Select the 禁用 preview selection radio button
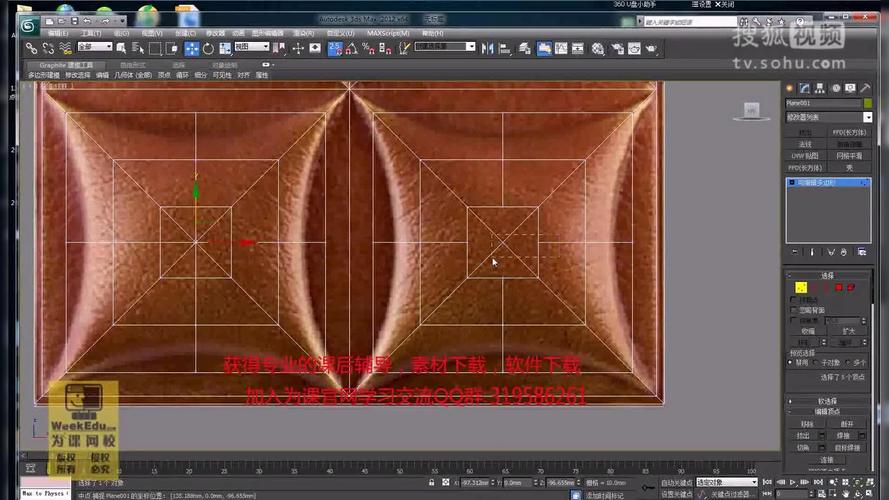Screen dimensions: 889x500 790,362
